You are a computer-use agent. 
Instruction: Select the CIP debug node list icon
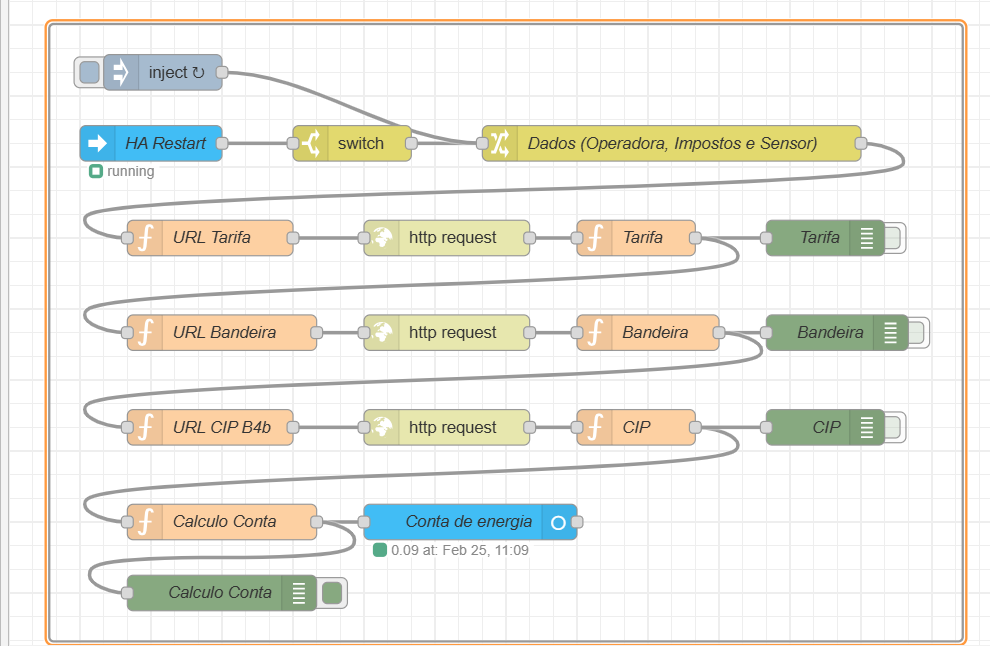click(x=867, y=428)
